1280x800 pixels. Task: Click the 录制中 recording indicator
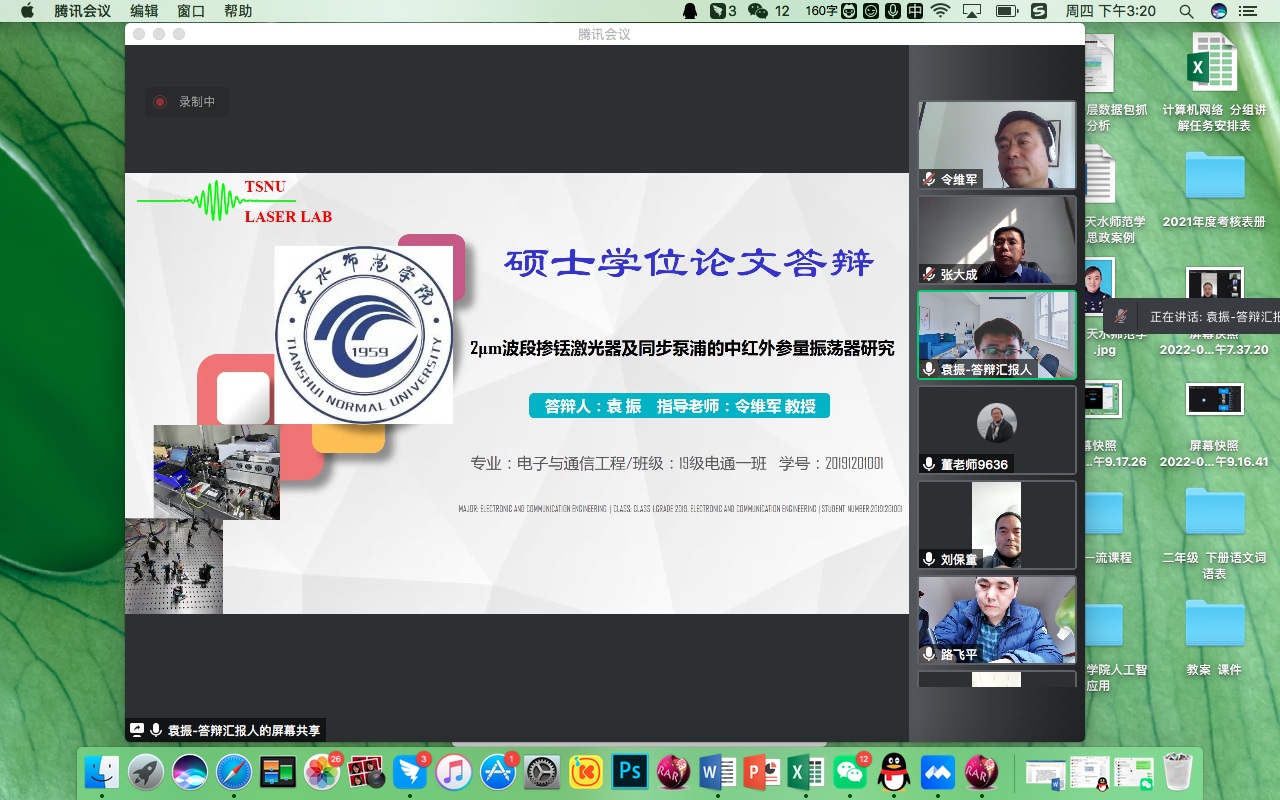(x=186, y=102)
